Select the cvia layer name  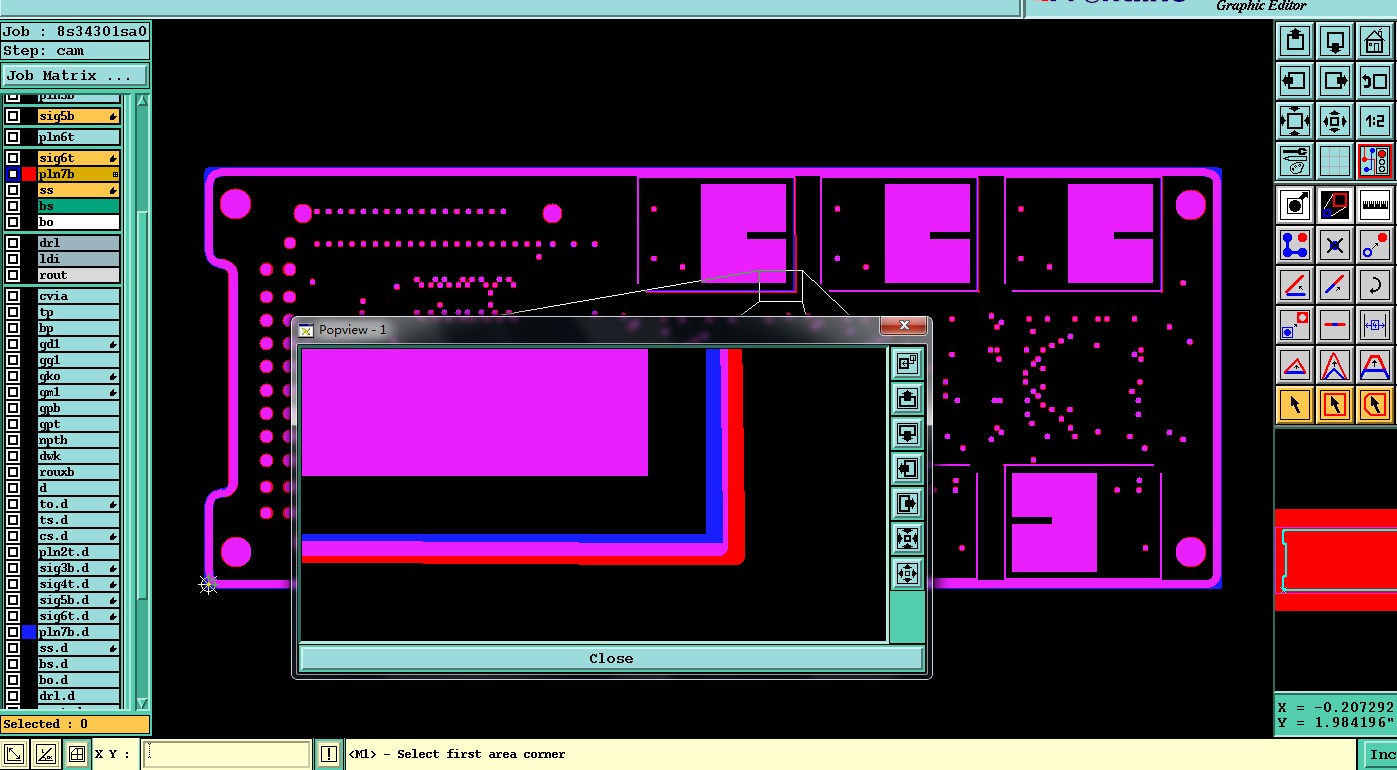tap(79, 296)
